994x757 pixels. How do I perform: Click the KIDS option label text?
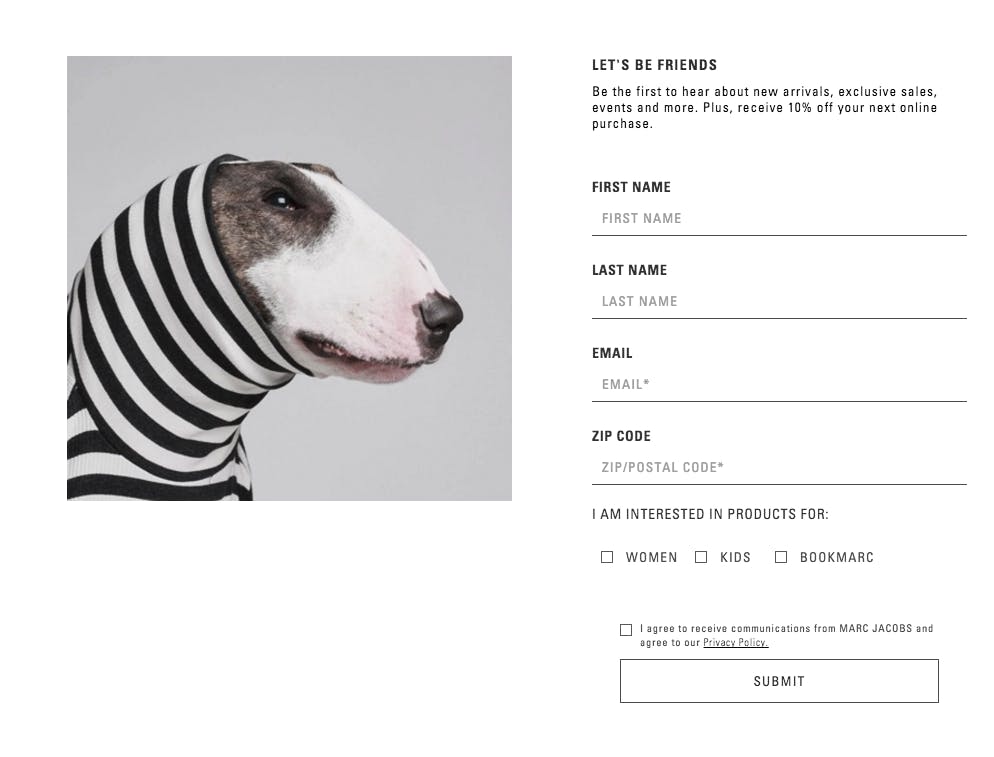(735, 557)
